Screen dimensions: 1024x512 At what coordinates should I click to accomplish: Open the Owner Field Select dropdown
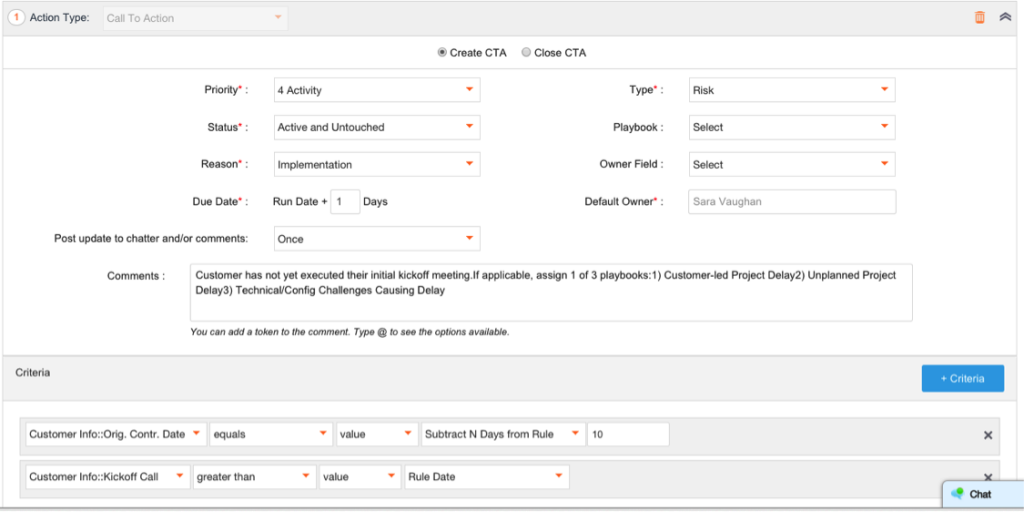791,164
